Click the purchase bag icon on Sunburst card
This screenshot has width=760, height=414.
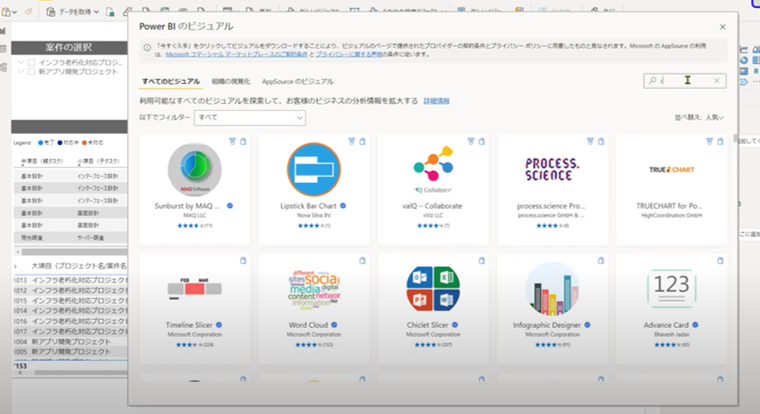tap(243, 142)
